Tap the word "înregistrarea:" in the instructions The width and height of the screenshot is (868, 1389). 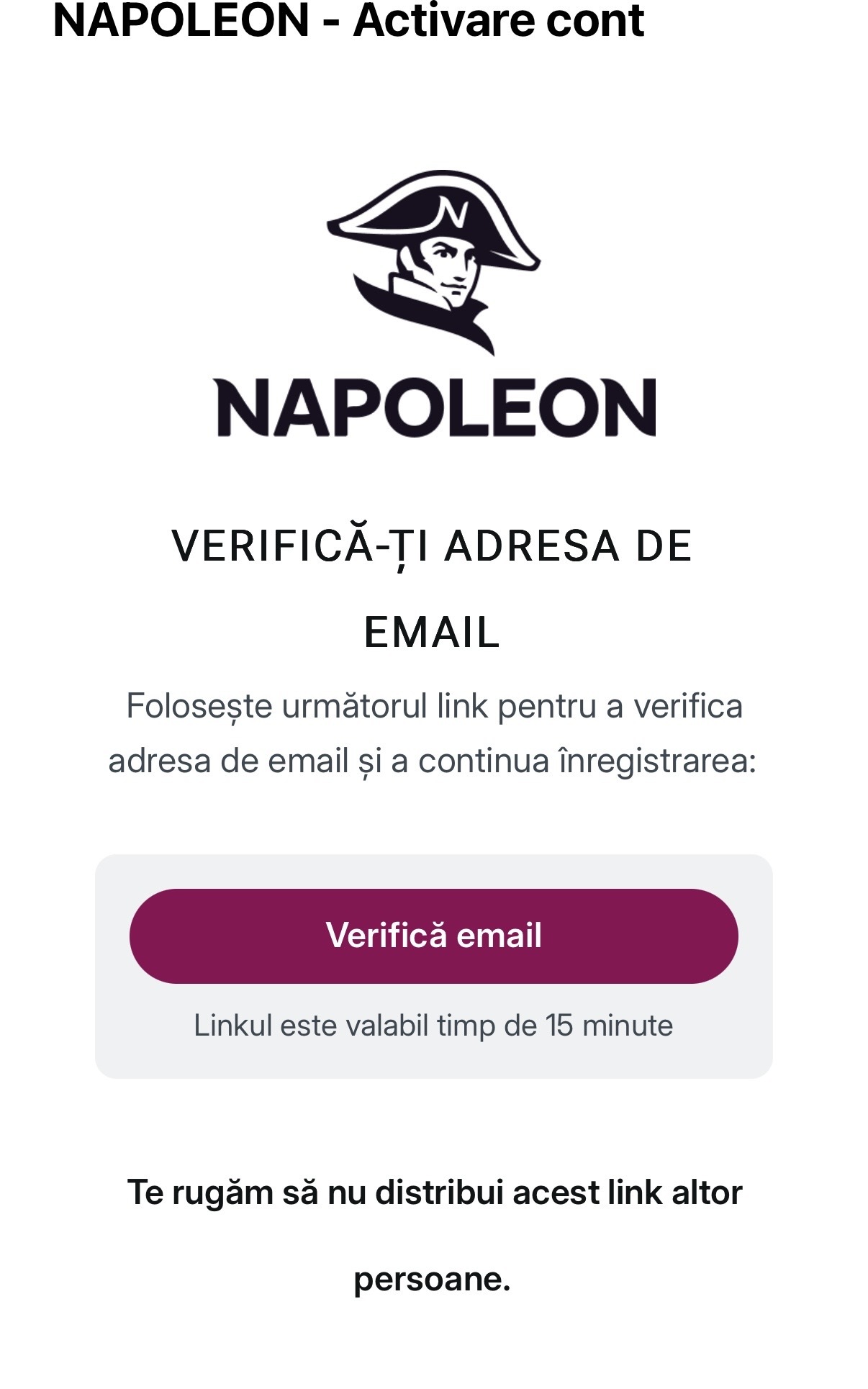[x=658, y=761]
